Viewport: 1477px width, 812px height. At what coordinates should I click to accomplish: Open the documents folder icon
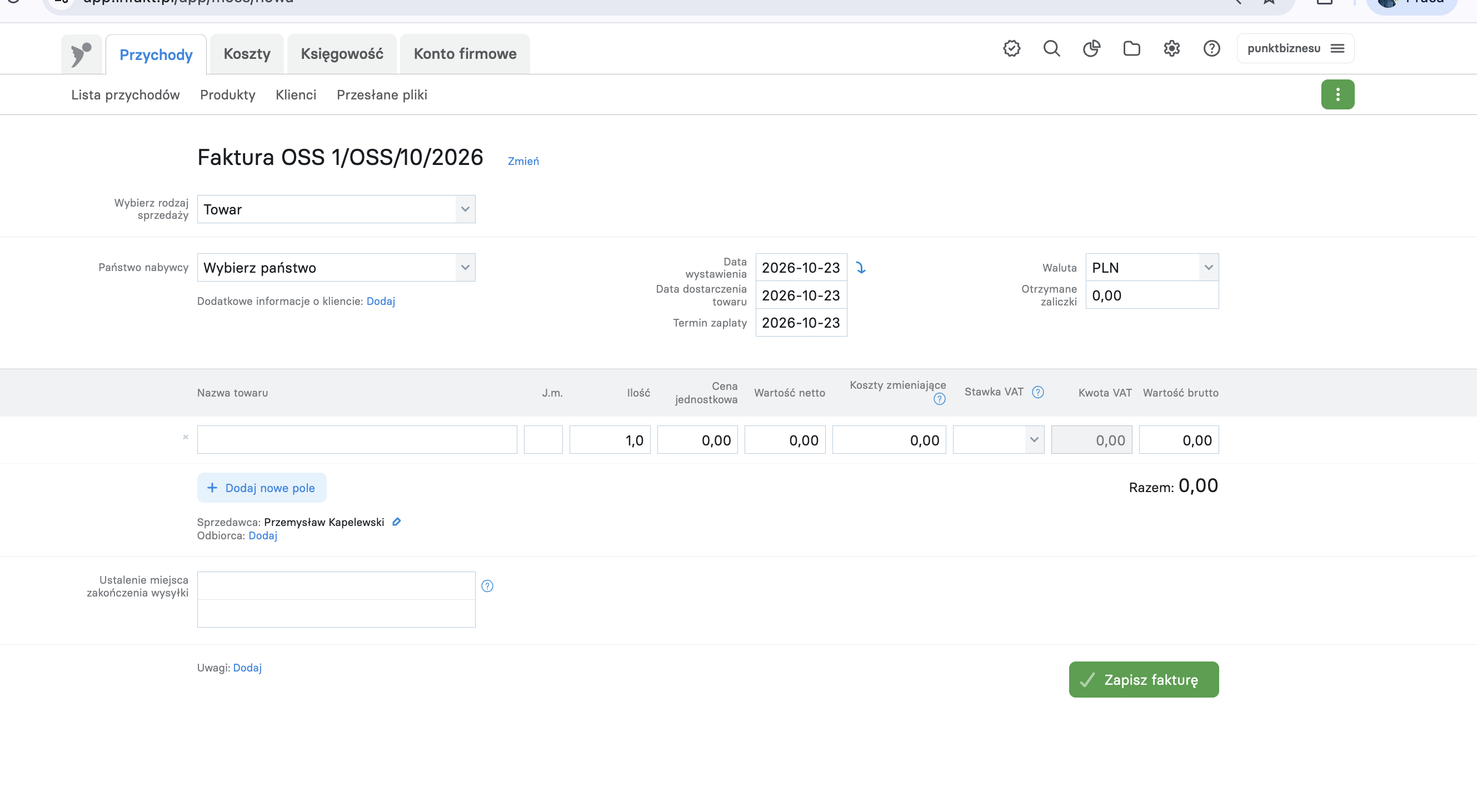(1132, 48)
